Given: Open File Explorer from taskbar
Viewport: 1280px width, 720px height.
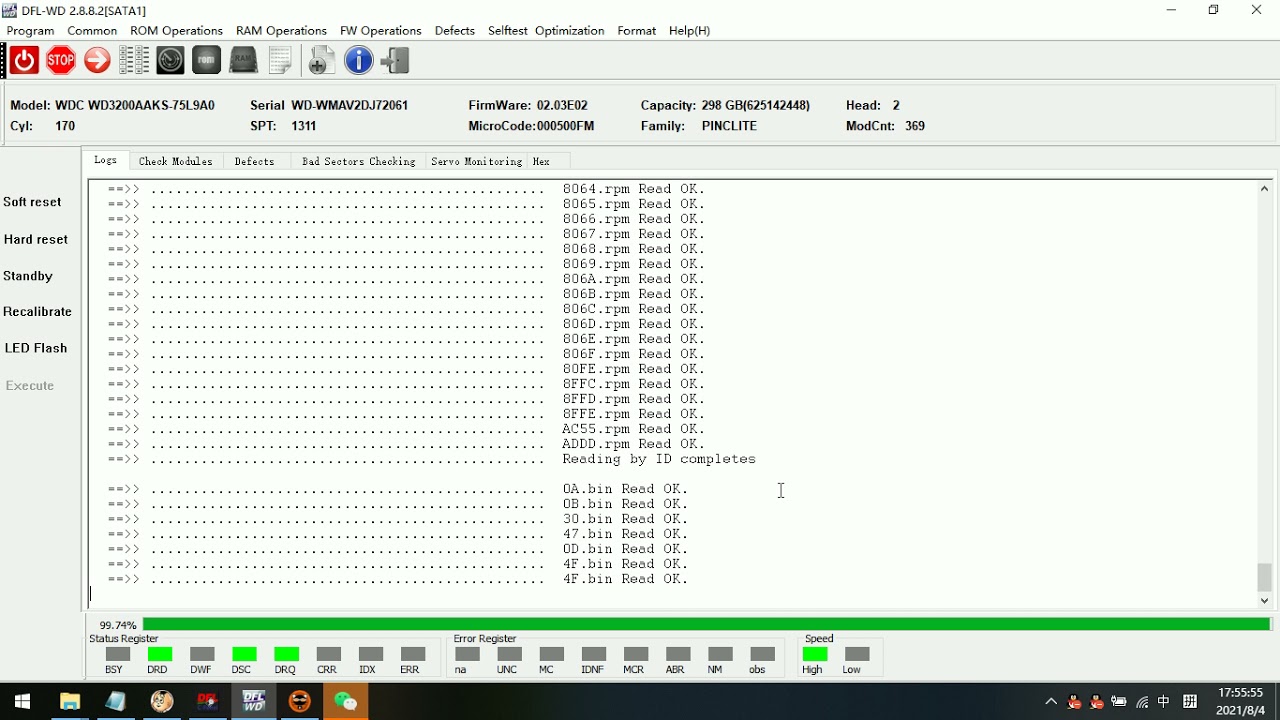Looking at the screenshot, I should 69,702.
